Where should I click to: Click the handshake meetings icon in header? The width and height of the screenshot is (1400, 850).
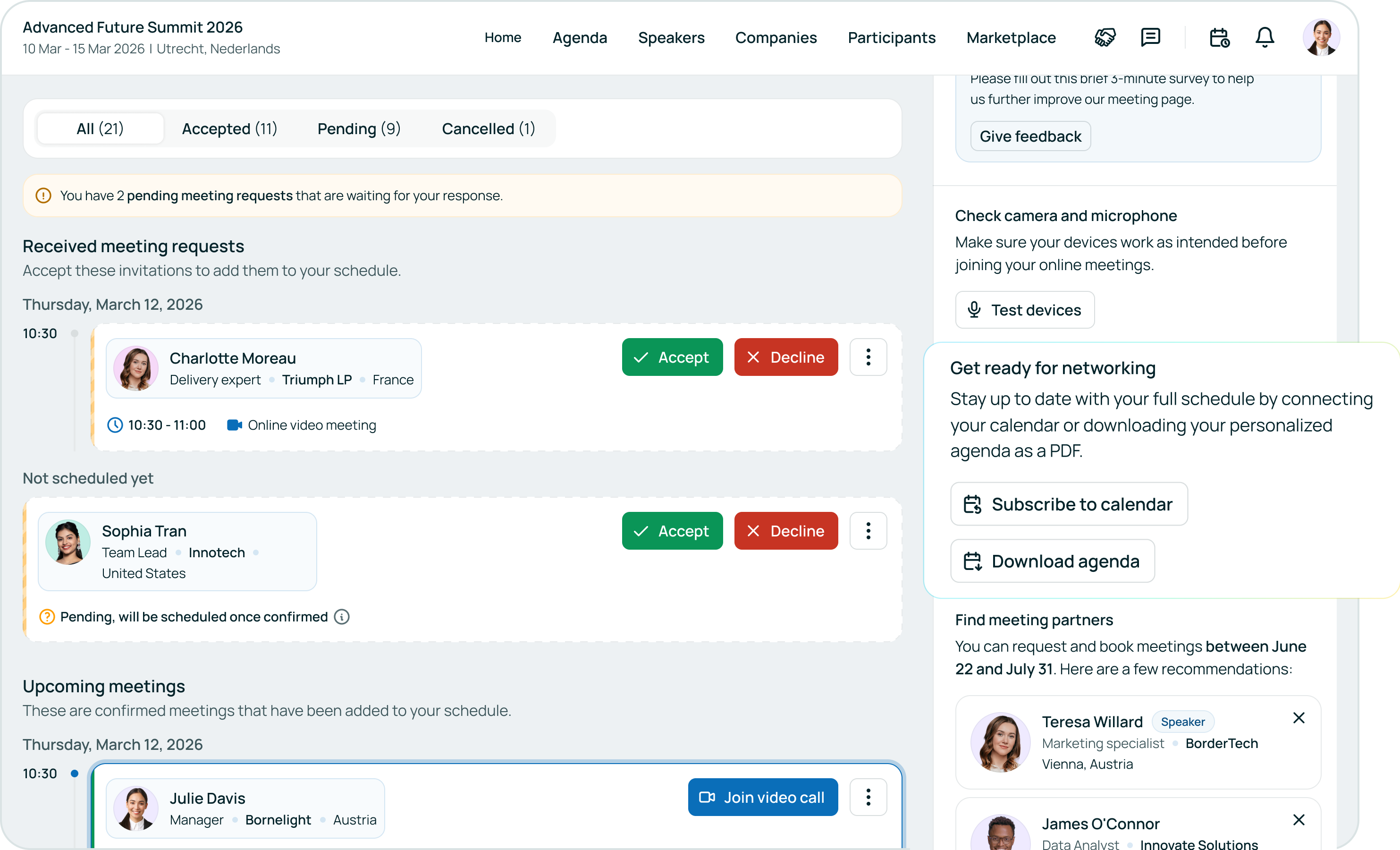tap(1105, 37)
